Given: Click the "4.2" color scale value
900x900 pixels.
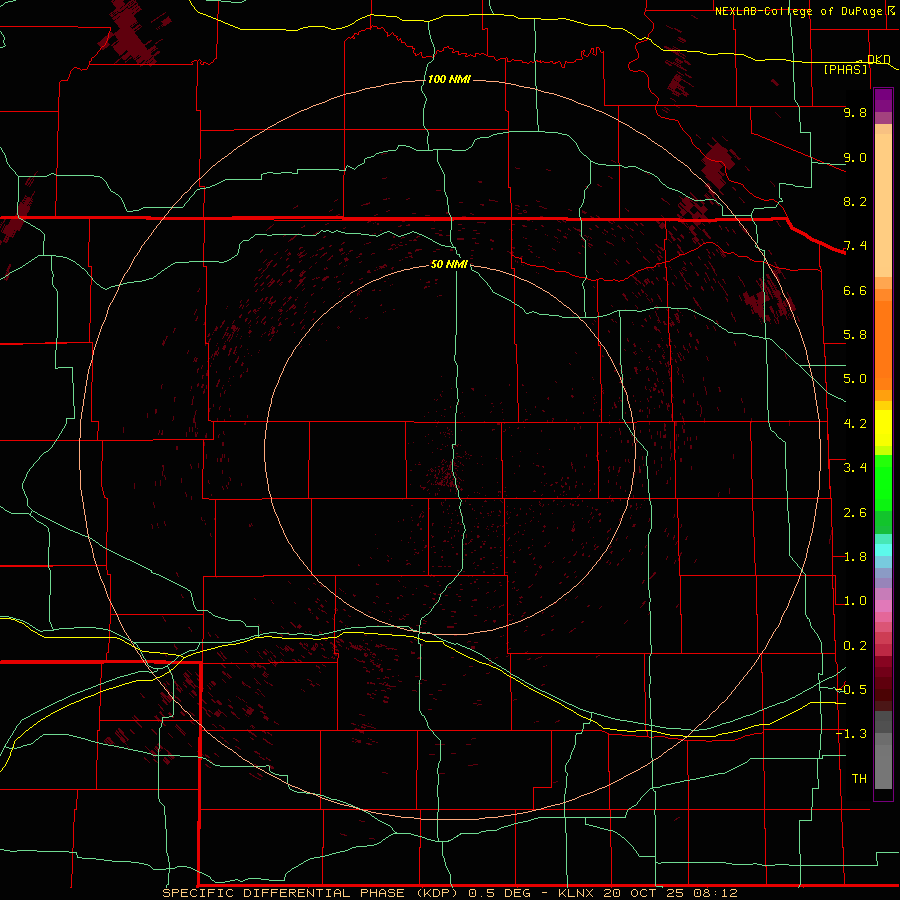Looking at the screenshot, I should coord(855,424).
